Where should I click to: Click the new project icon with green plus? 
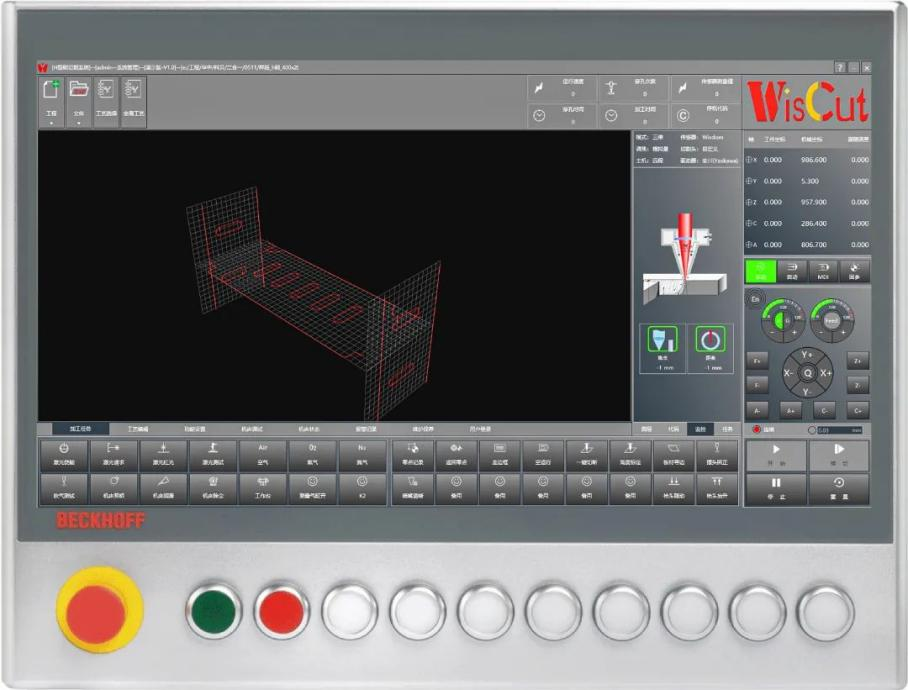(51, 89)
